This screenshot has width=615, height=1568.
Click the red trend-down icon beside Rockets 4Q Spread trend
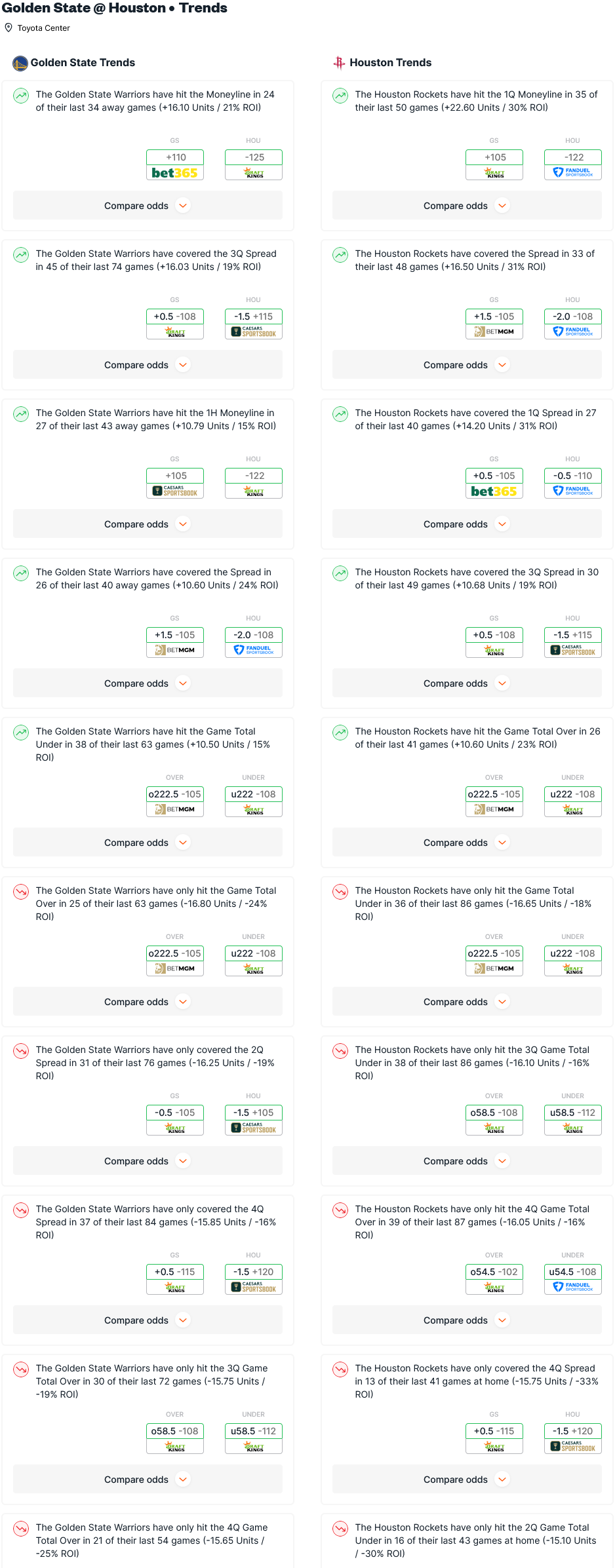340,1369
